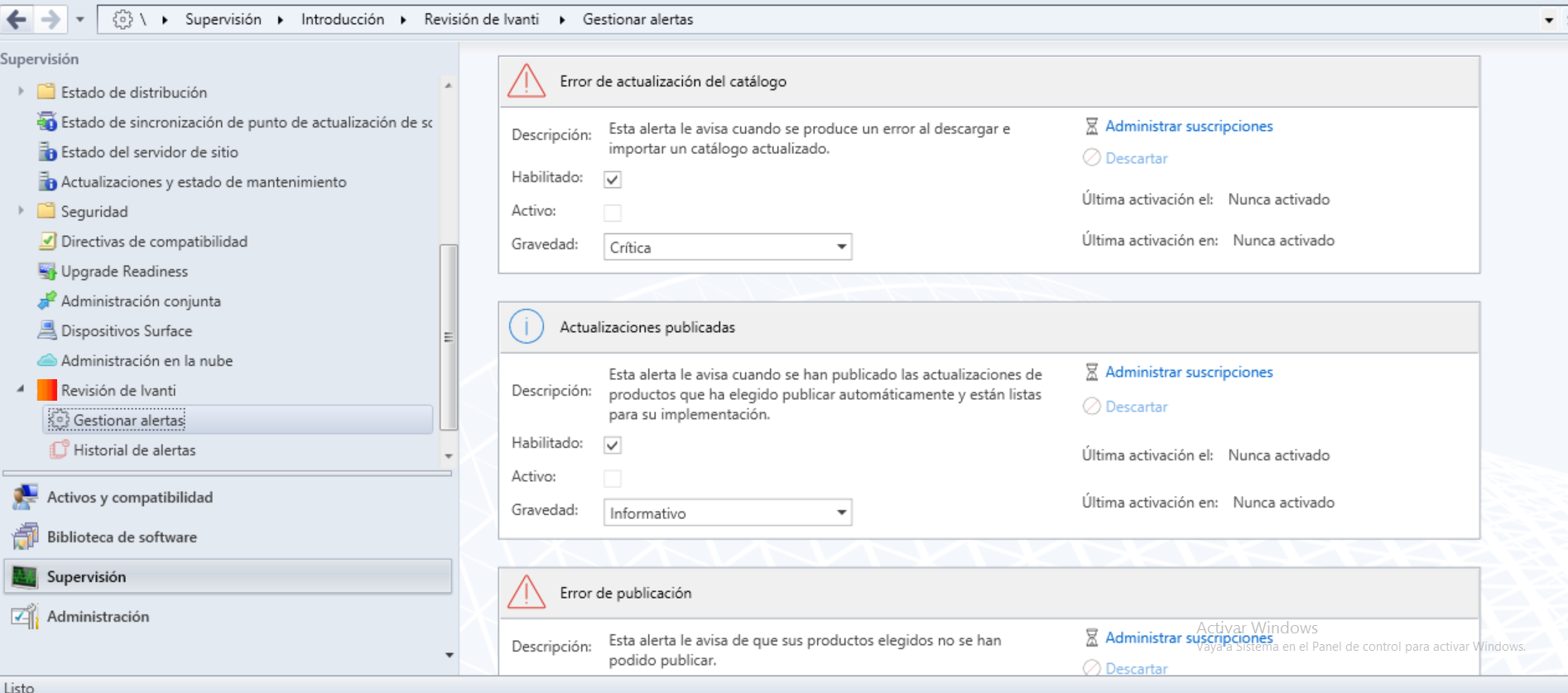Select Gestionar alertas in the navigation tree
Viewport: 1568px width, 693px height.
pyautogui.click(x=128, y=421)
